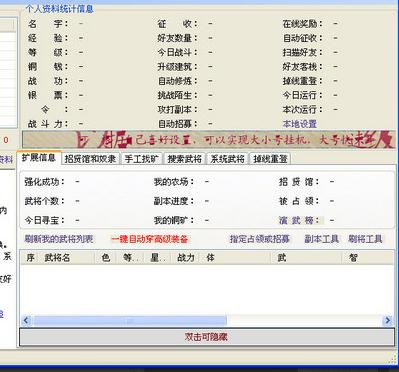This screenshot has height=372, width=399.
Task: Click the 双击可隐藏 bar button
Action: pos(207,337)
